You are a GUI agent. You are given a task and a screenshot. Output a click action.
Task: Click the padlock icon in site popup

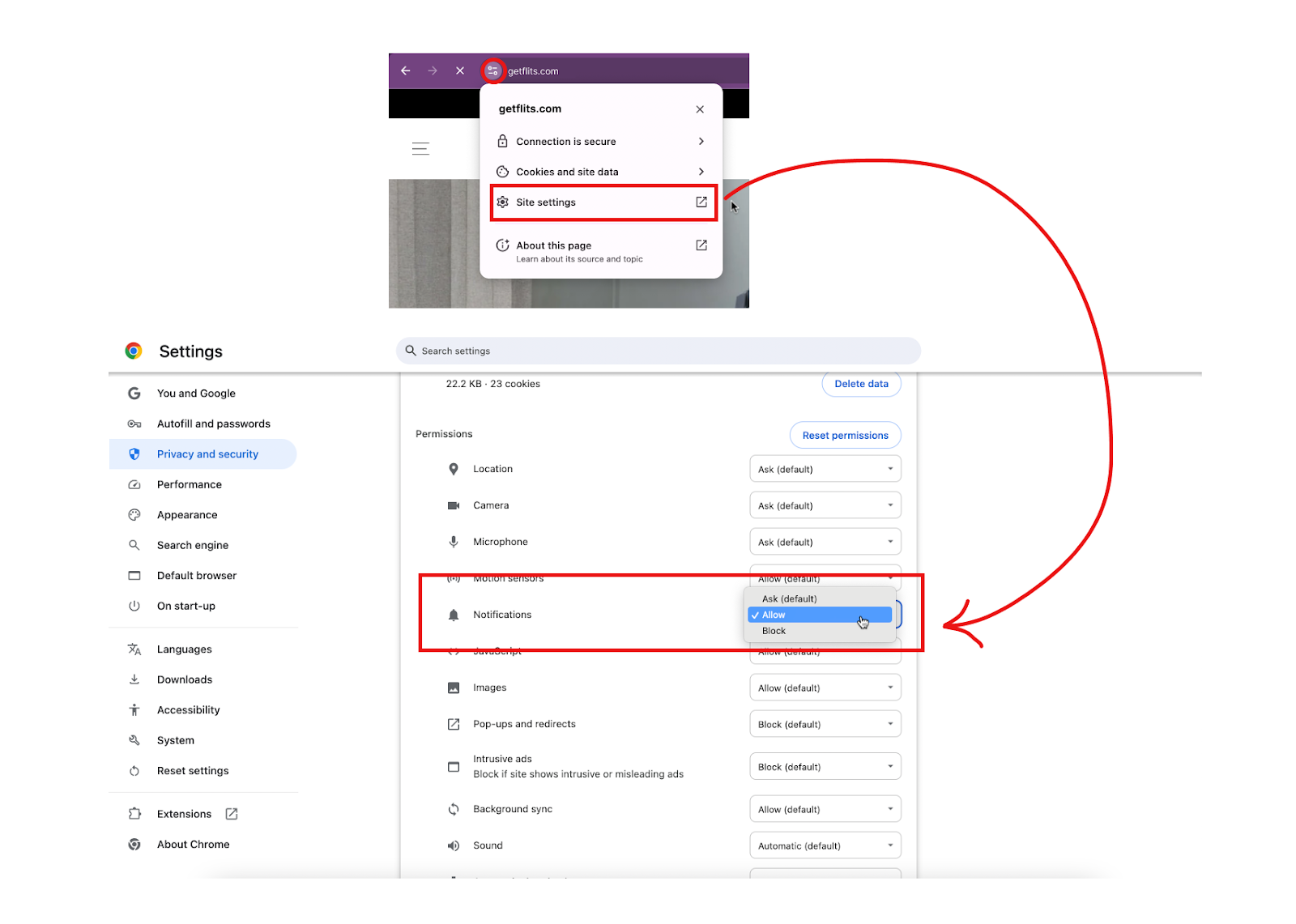[502, 141]
